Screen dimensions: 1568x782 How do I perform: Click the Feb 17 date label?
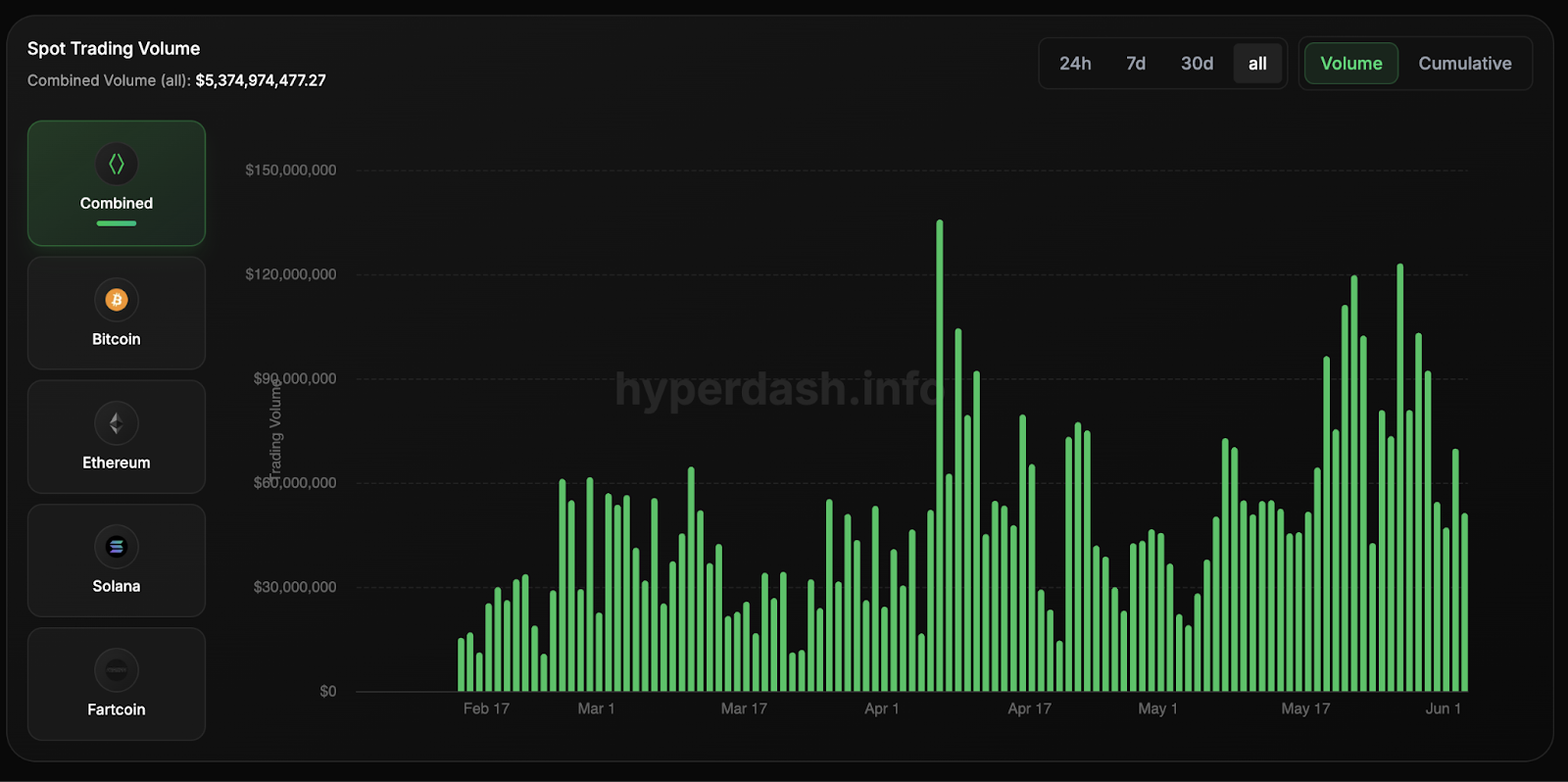click(486, 709)
